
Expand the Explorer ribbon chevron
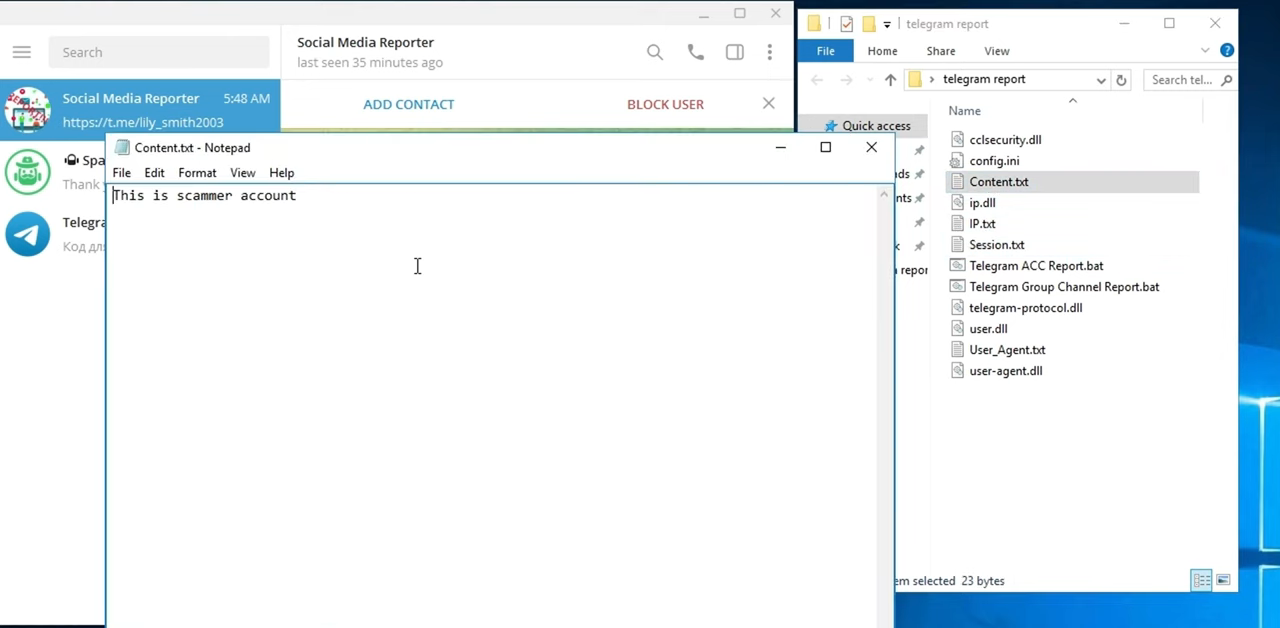click(x=1205, y=50)
